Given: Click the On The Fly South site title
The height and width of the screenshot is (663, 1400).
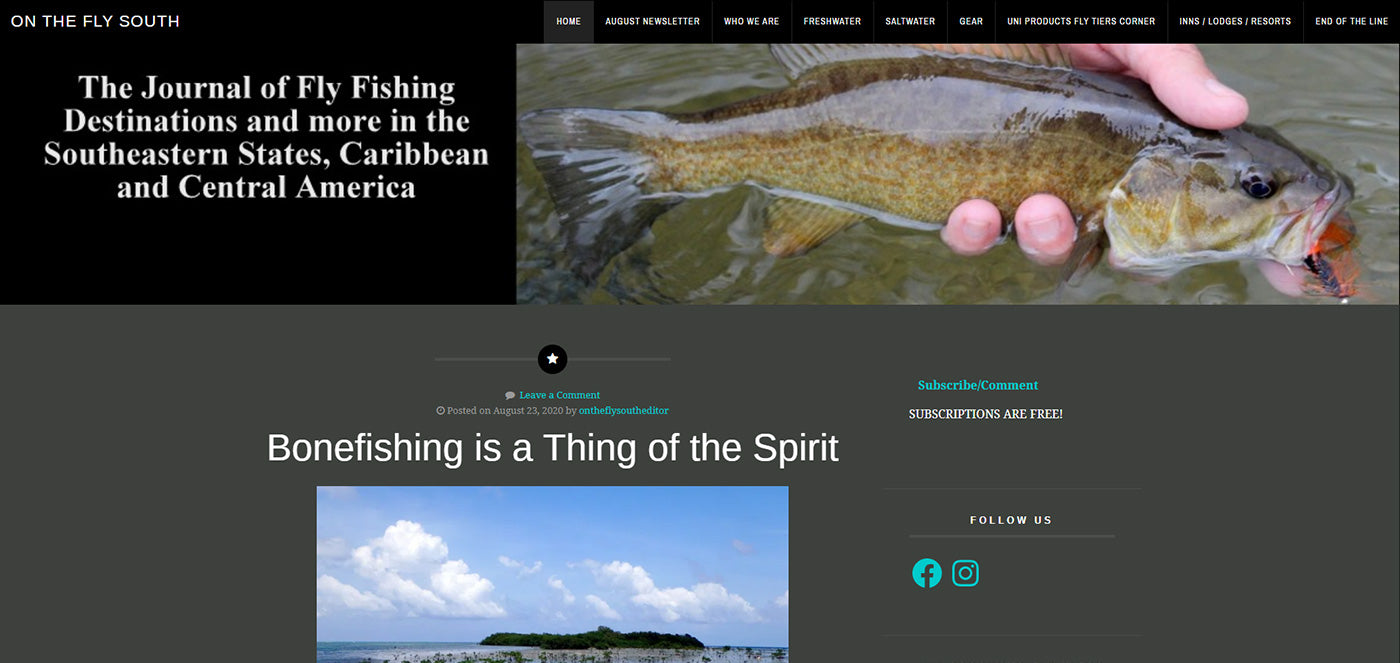Looking at the screenshot, I should point(95,21).
